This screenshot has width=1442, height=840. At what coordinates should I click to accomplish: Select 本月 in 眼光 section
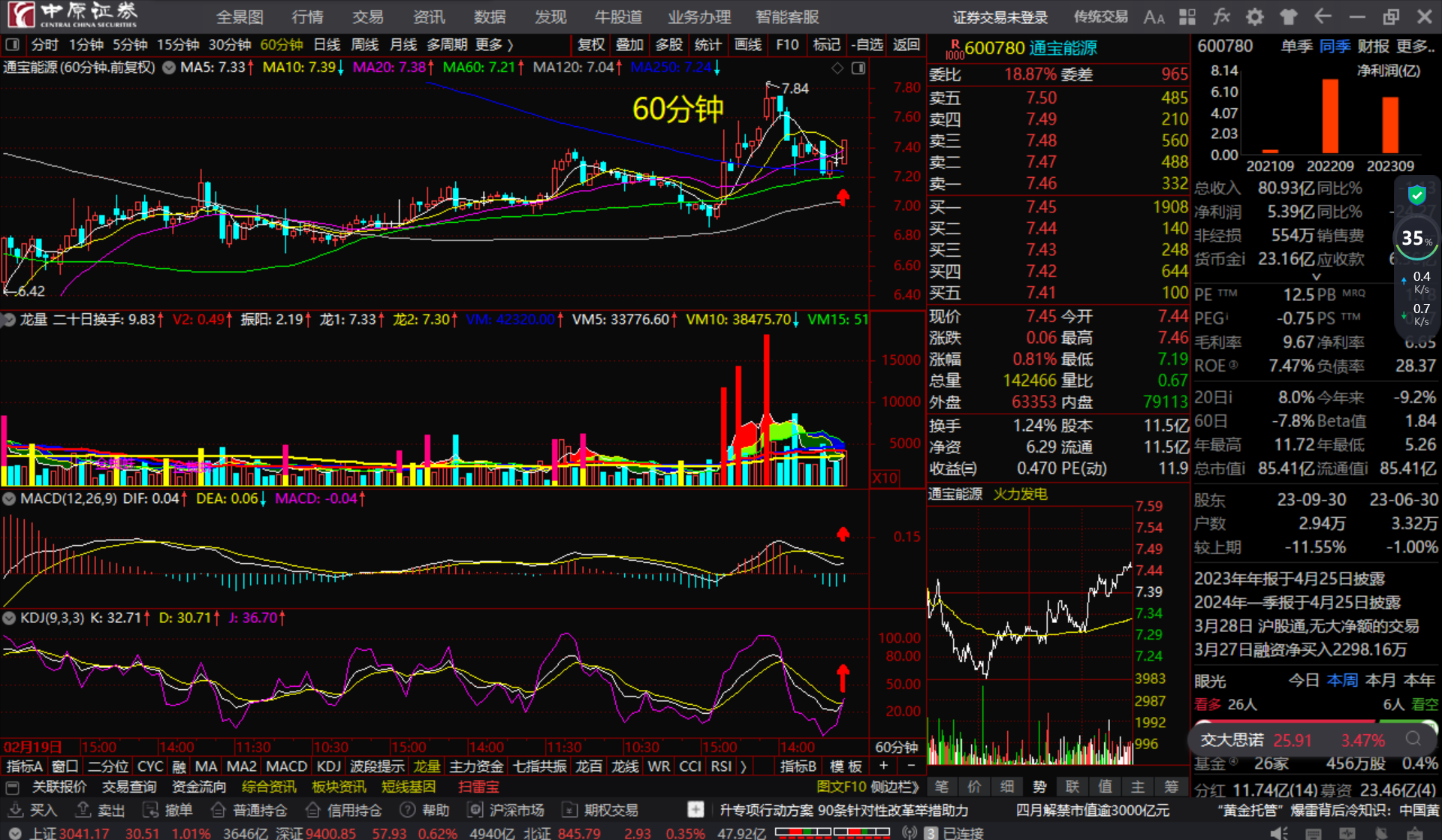click(x=1380, y=680)
